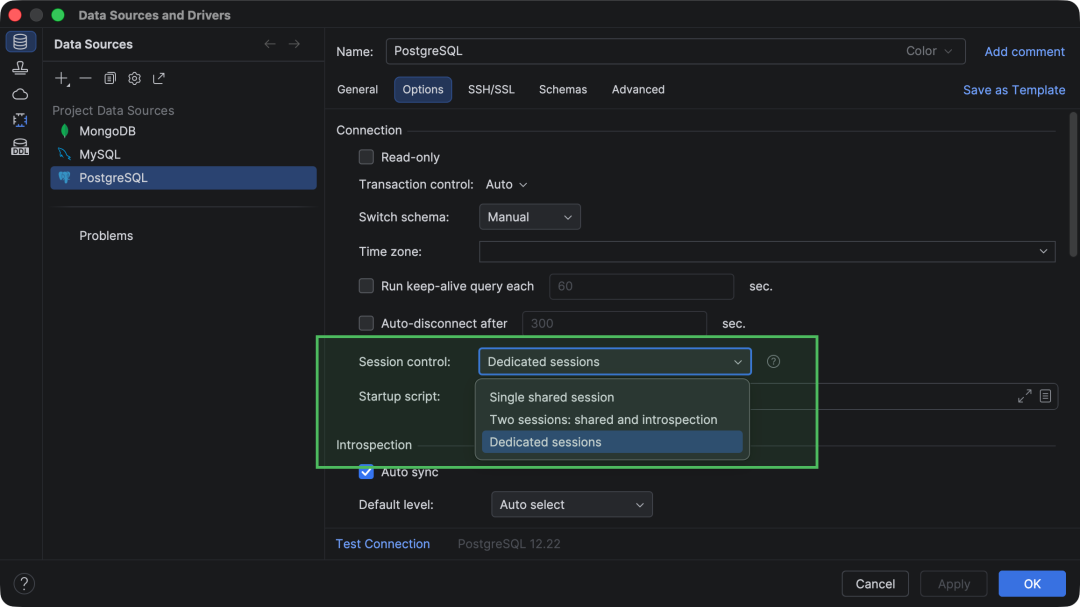Click the make global export arrow icon

[x=159, y=79]
